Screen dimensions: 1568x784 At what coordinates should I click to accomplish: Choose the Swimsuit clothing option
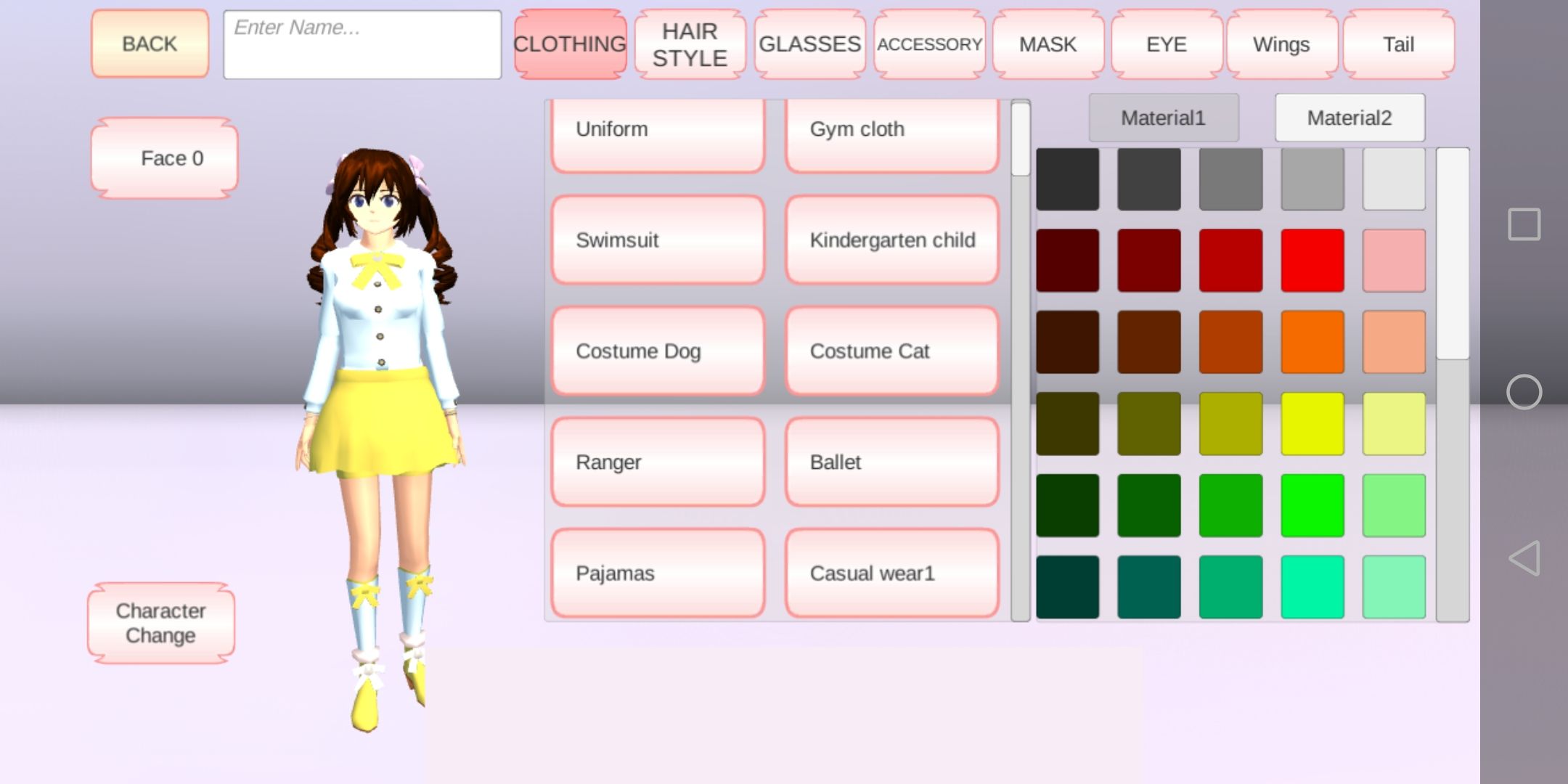pyautogui.click(x=658, y=240)
